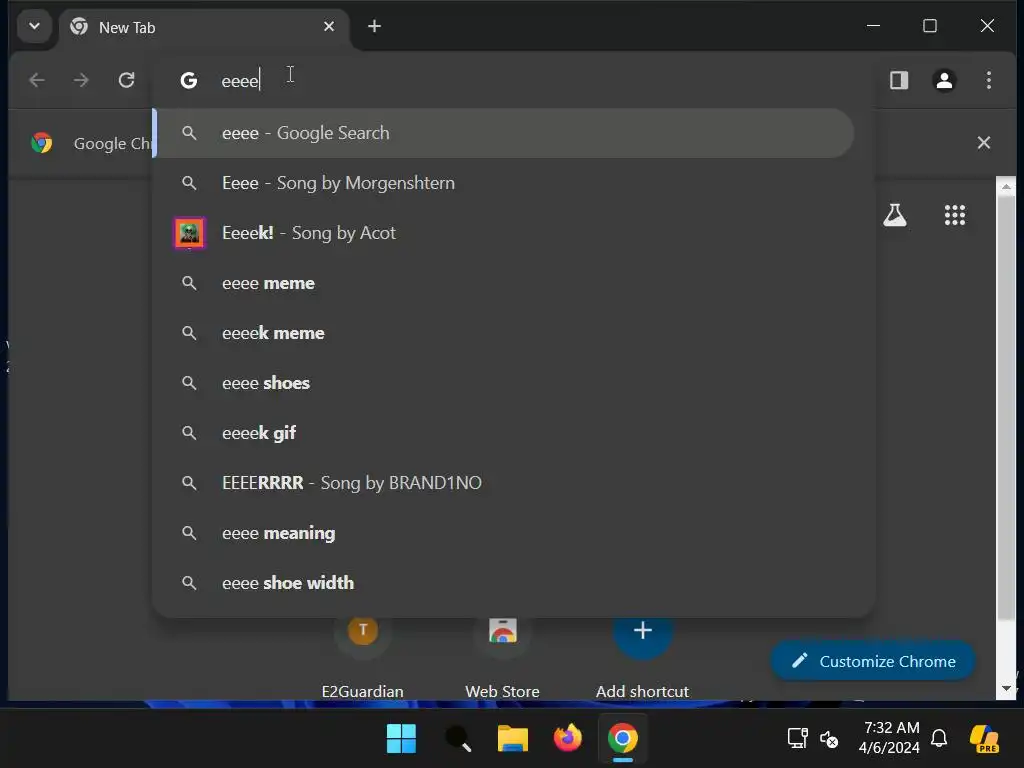
Task: Click Customize Chrome button
Action: point(873,662)
